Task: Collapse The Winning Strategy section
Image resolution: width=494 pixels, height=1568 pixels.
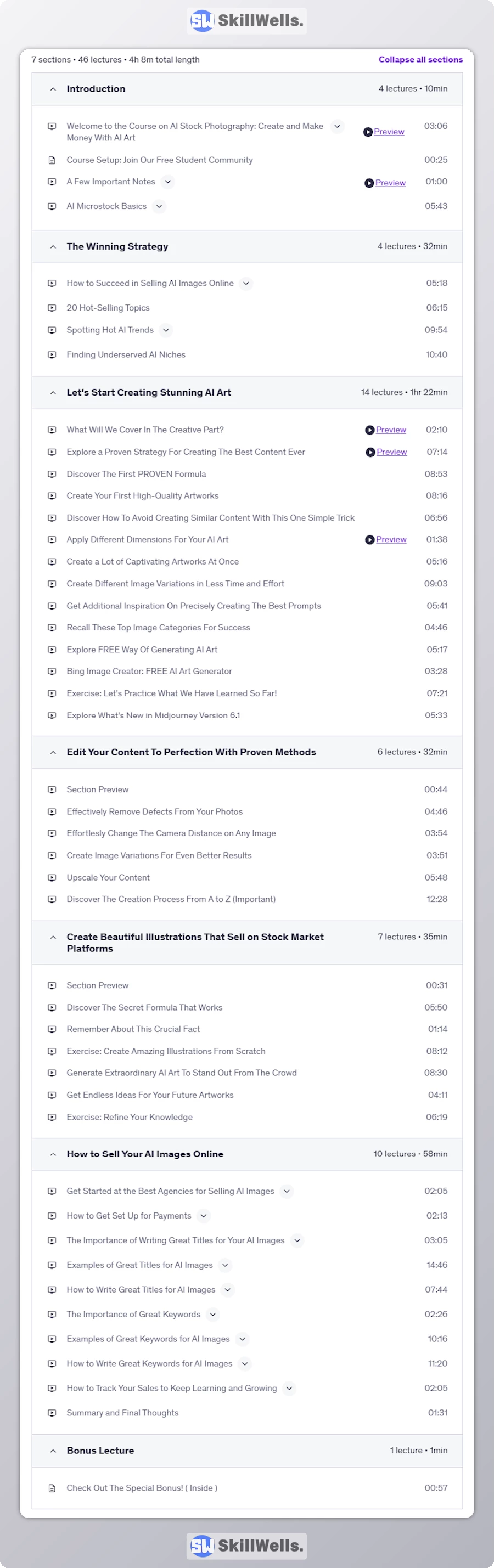Action: tap(53, 246)
